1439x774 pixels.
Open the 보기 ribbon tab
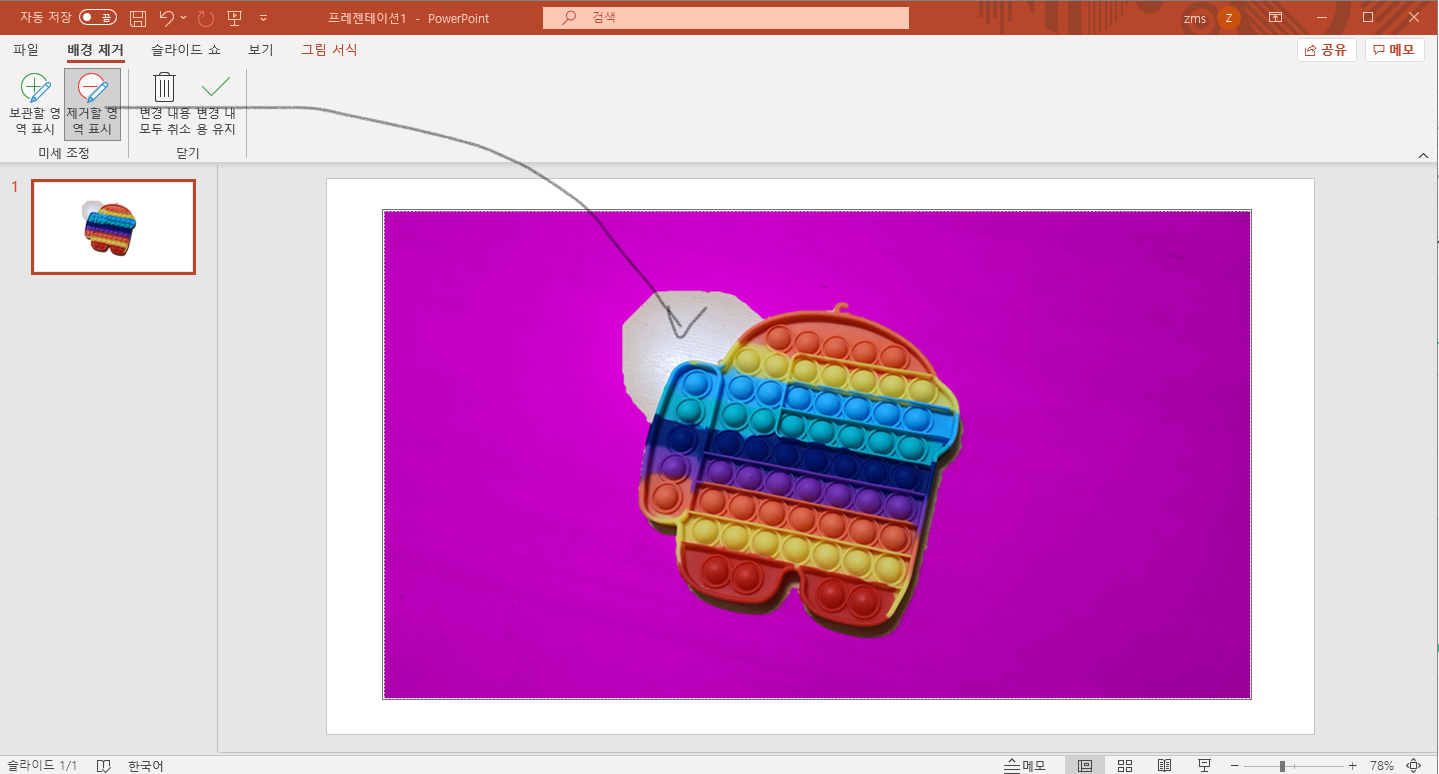pos(261,50)
